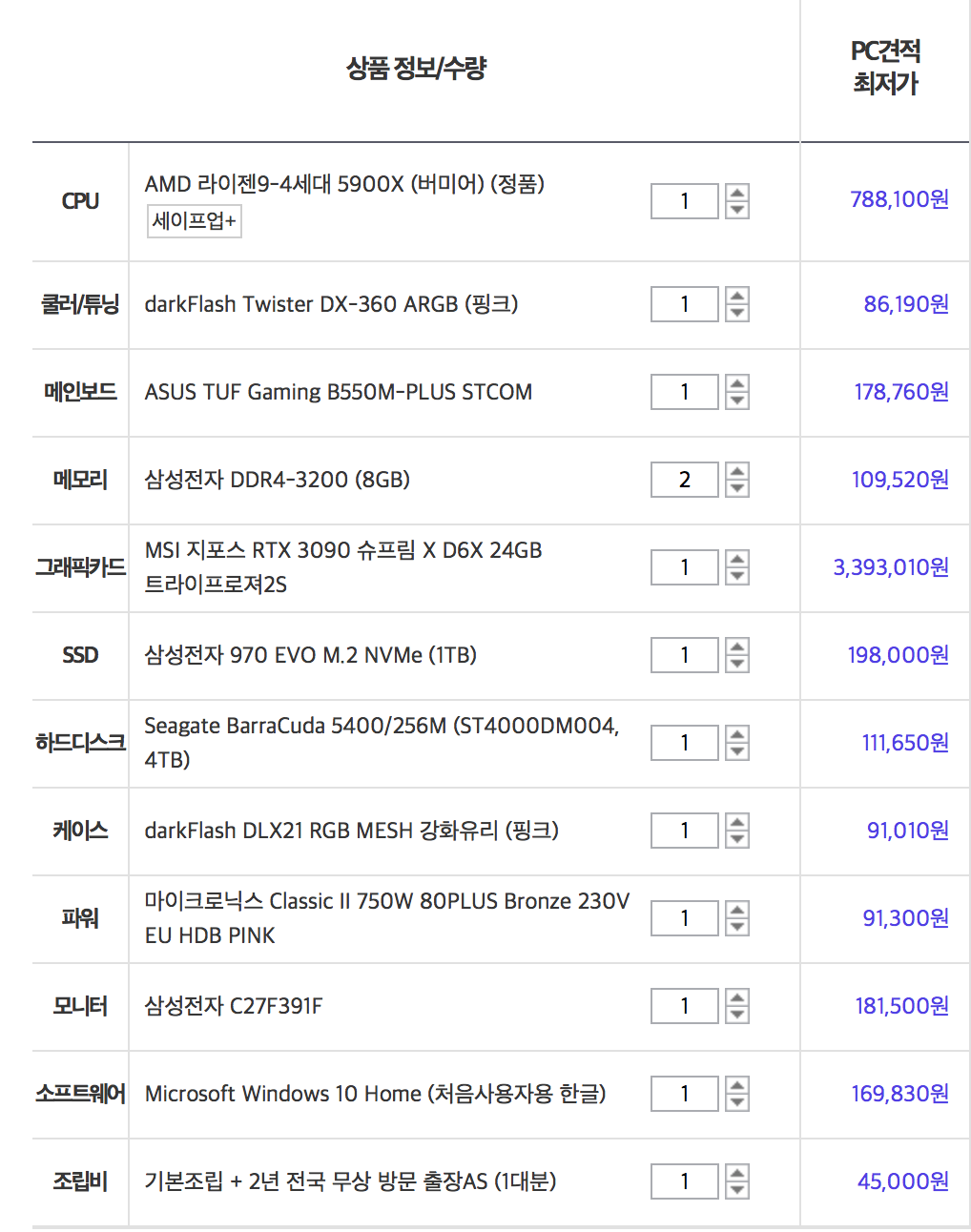Increase mainboard quantity with up arrow
Viewport: 971px width, 1232px height.
[x=736, y=382]
